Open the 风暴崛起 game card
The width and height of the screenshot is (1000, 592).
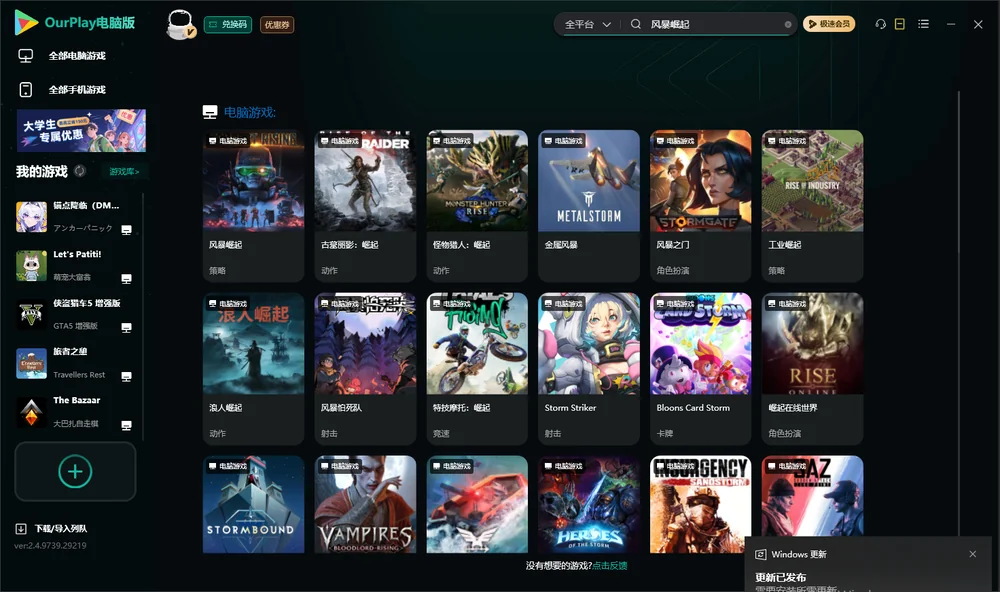click(253, 205)
